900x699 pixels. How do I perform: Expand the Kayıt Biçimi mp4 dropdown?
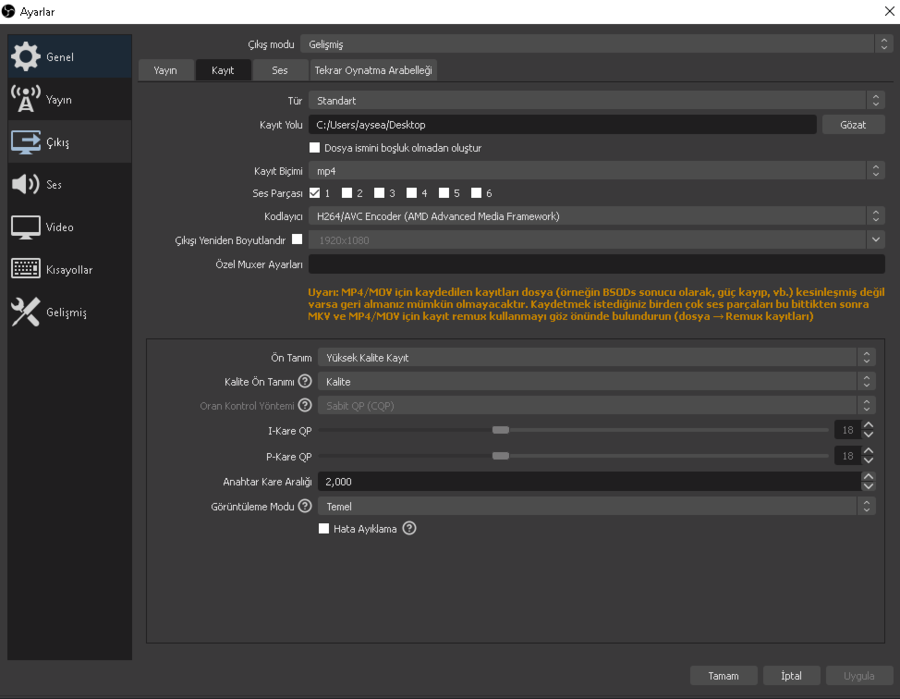pos(596,171)
